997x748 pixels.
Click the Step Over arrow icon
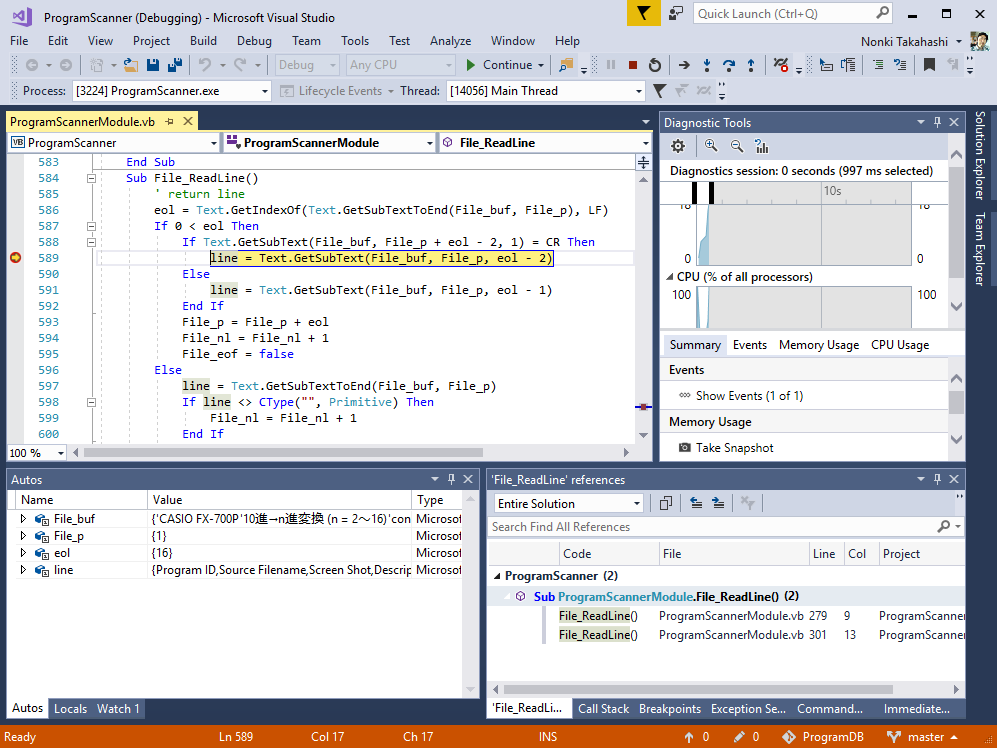coord(729,65)
